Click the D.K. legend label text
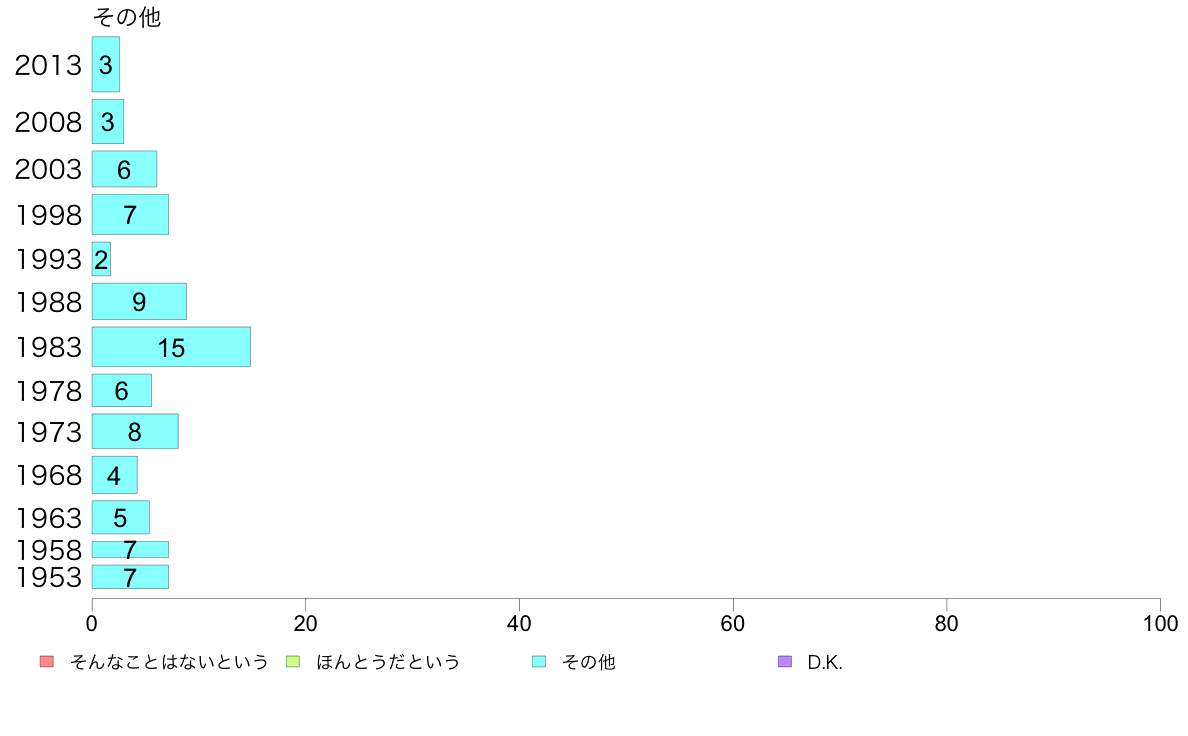The image size is (1188, 736). pyautogui.click(x=824, y=662)
